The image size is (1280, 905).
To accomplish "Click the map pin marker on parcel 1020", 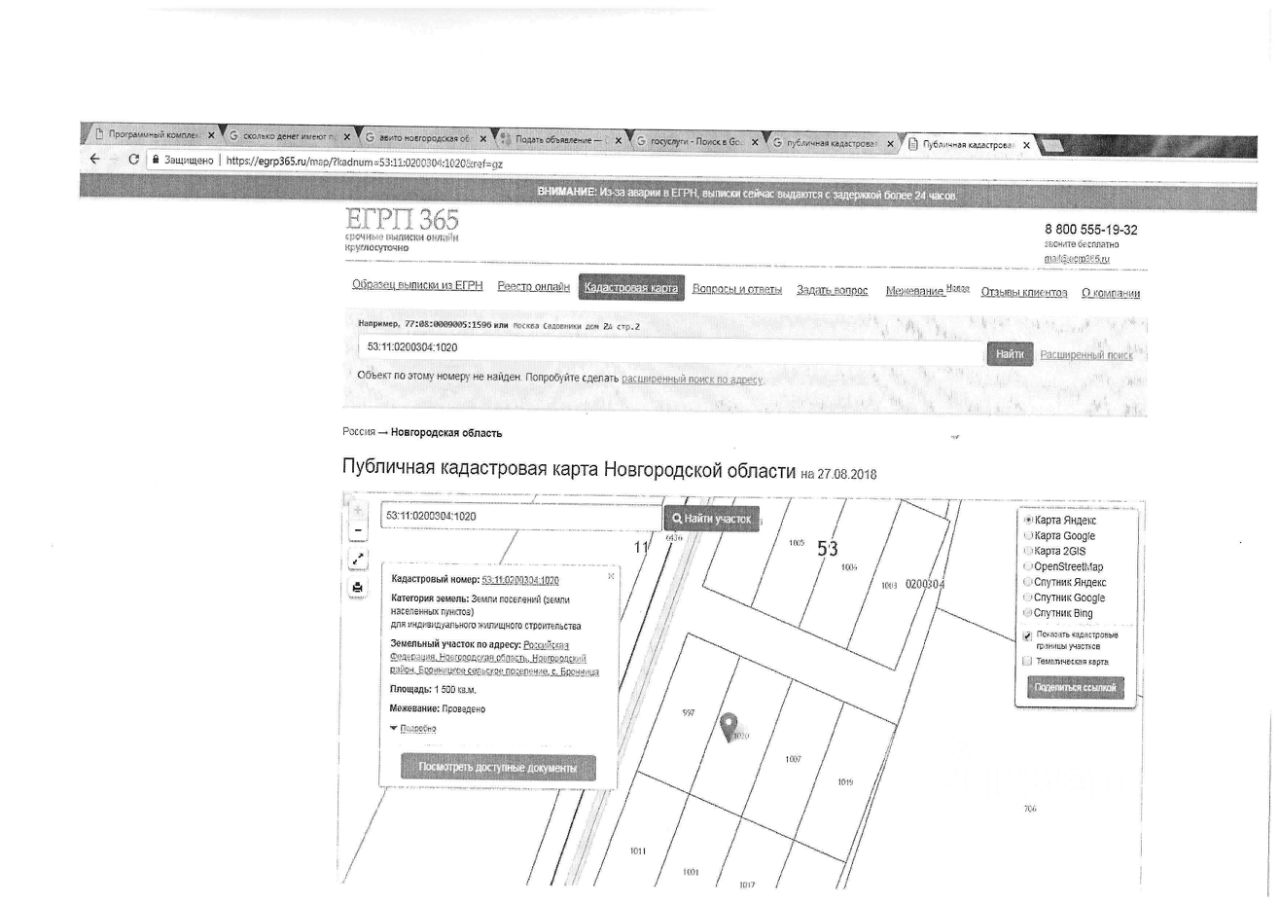I will [x=730, y=728].
